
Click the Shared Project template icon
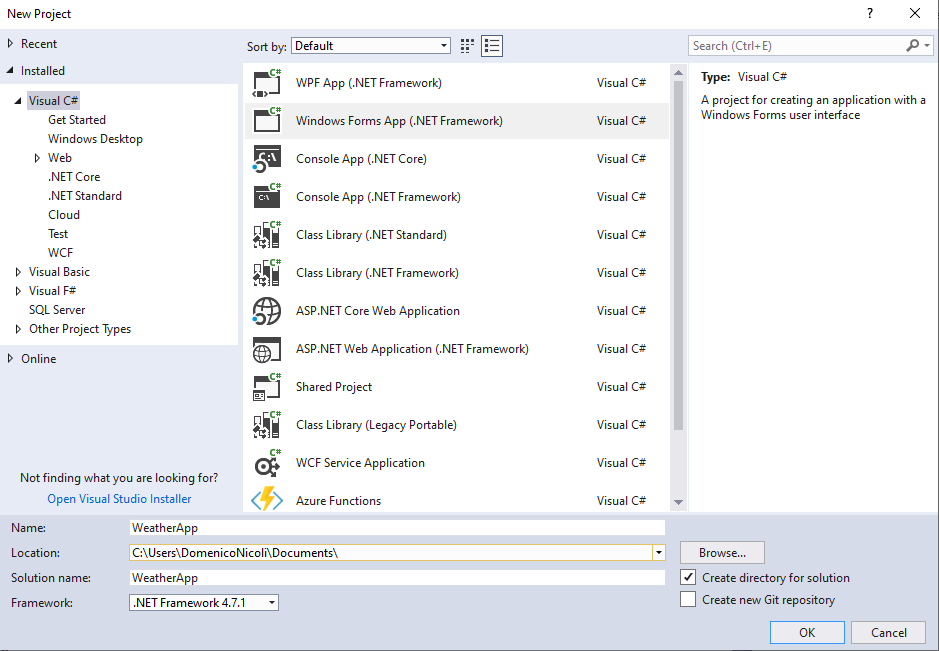(267, 387)
